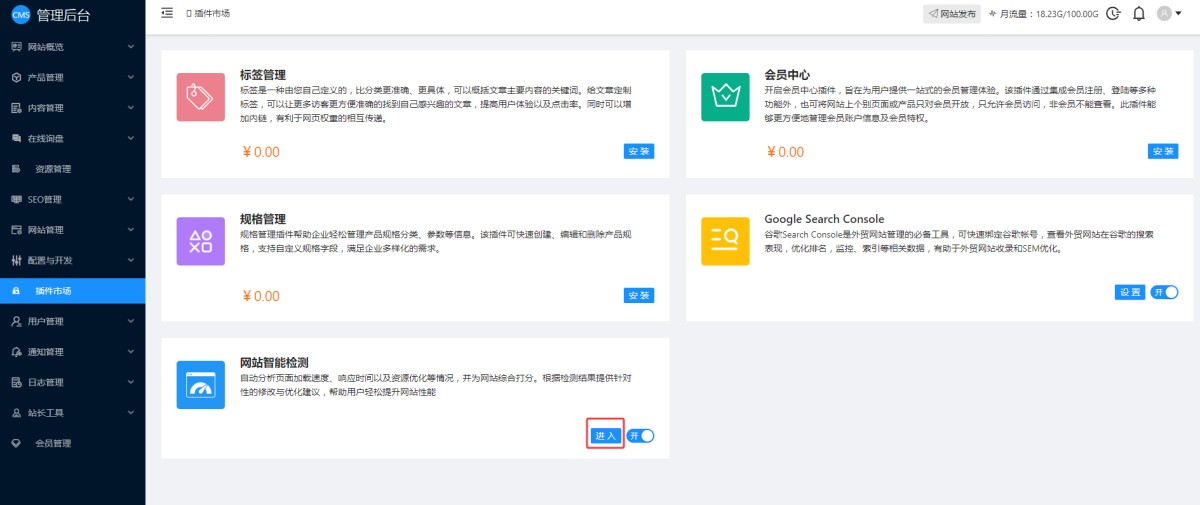
Task: Click the 标签管理 pink tag plugin icon
Action: tap(200, 97)
